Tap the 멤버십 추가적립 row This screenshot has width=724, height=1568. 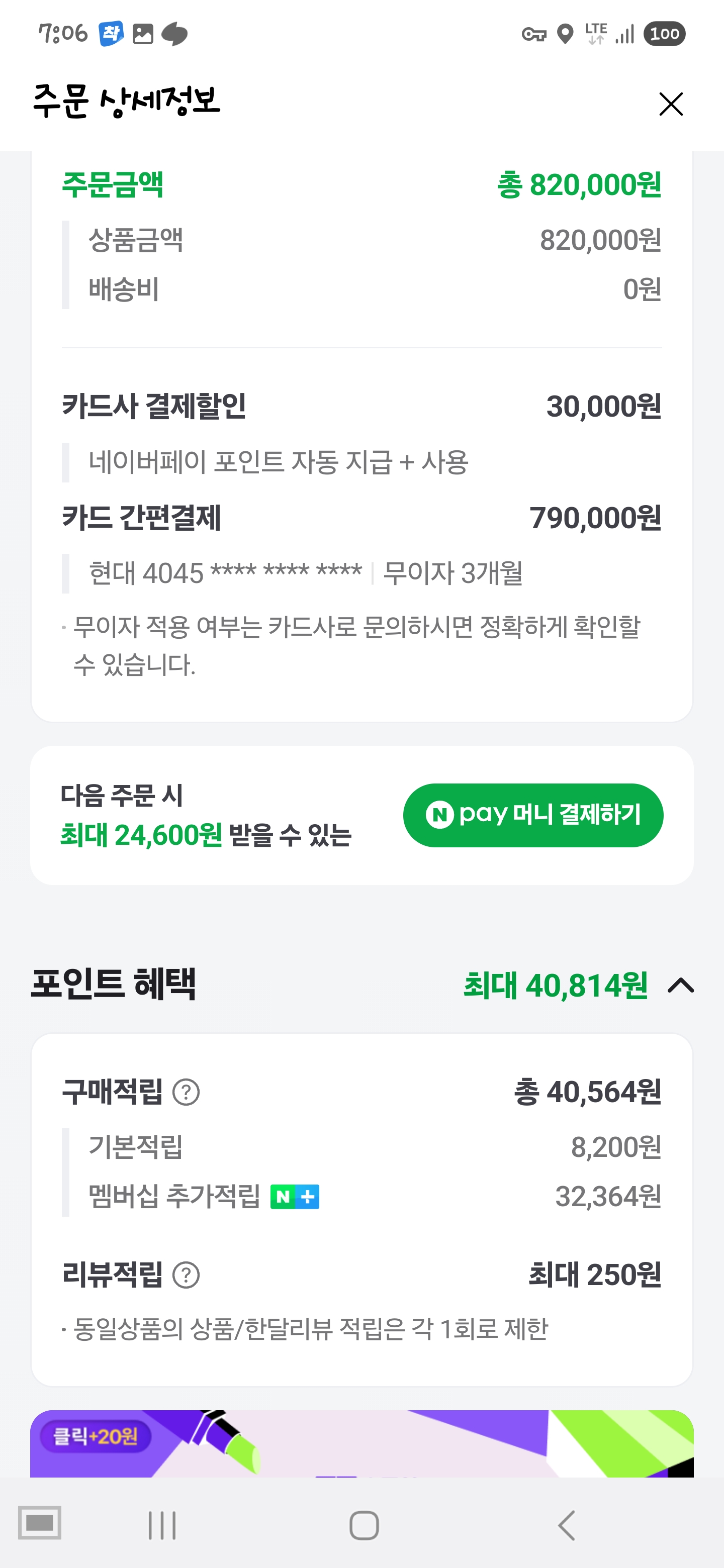coord(361,1197)
